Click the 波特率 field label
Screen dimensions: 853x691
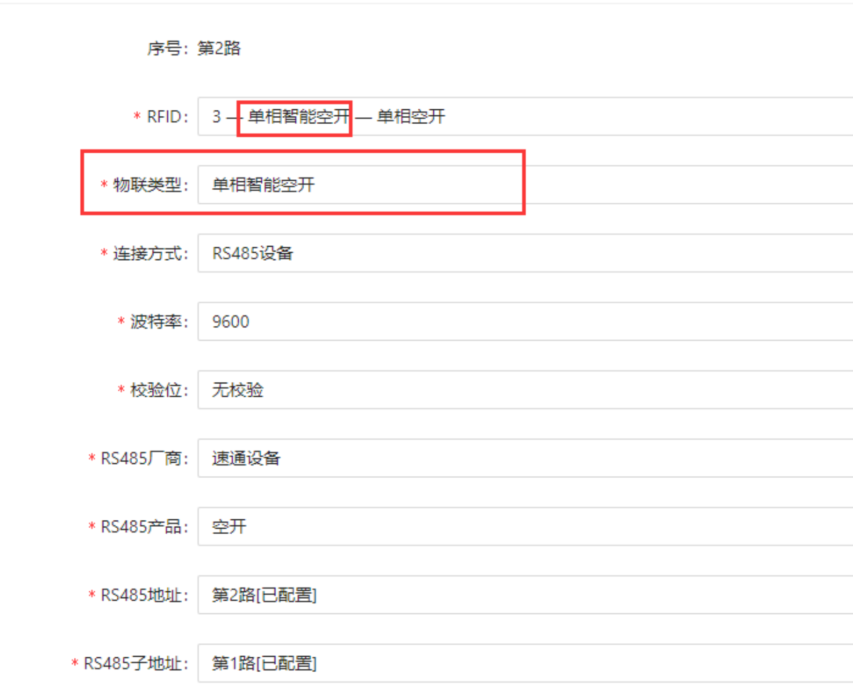point(158,321)
